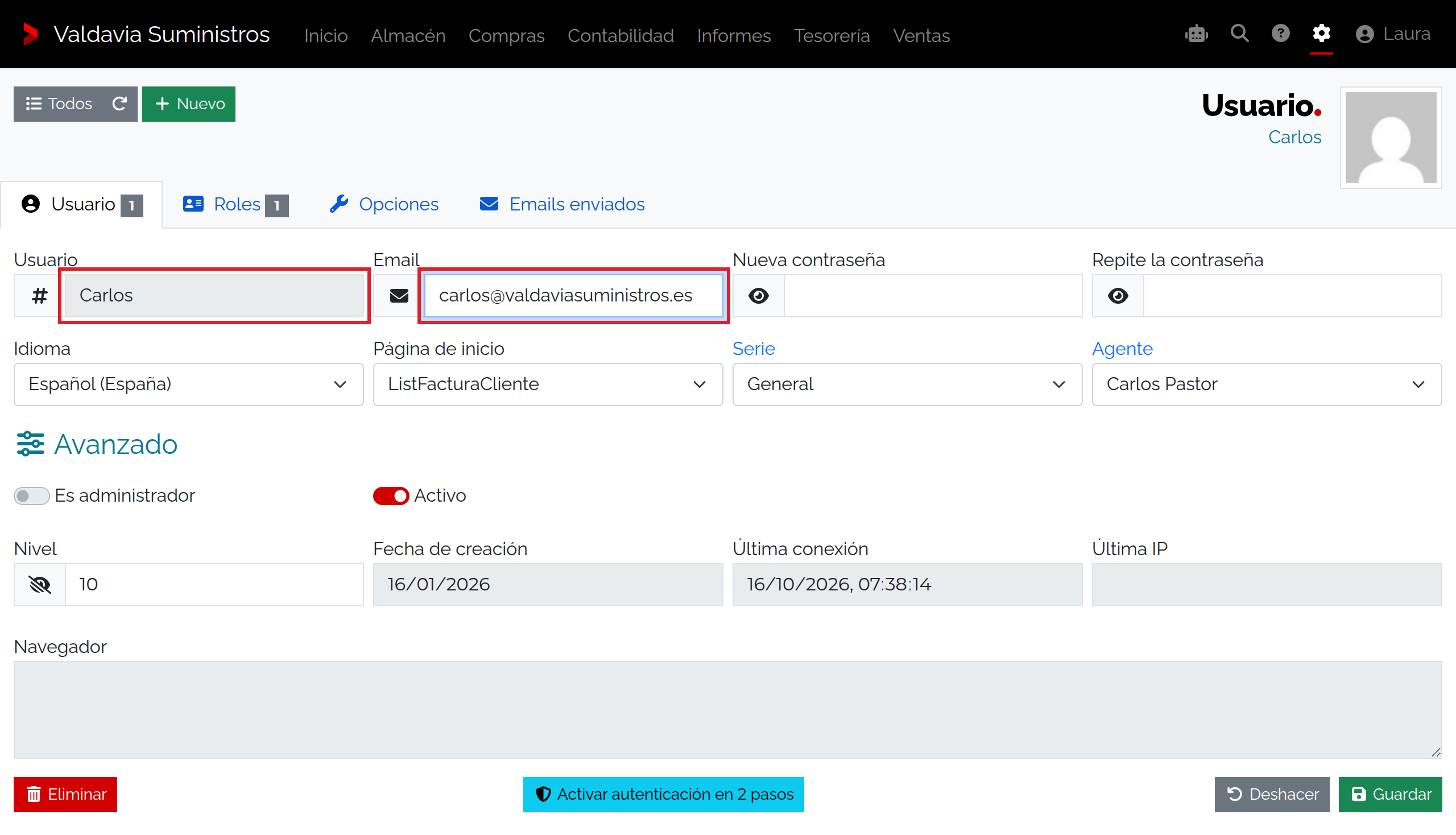Click the reload arrow beside Todos

tap(119, 104)
